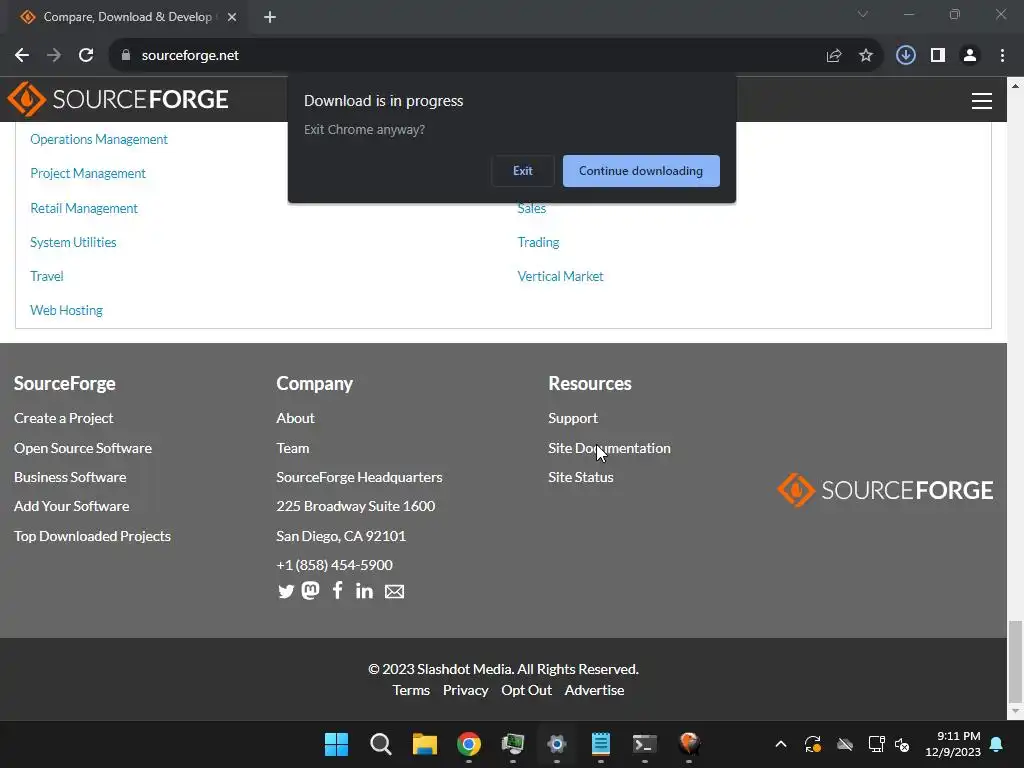Image resolution: width=1024 pixels, height=768 pixels.
Task: Open notifications bell
Action: point(997,744)
